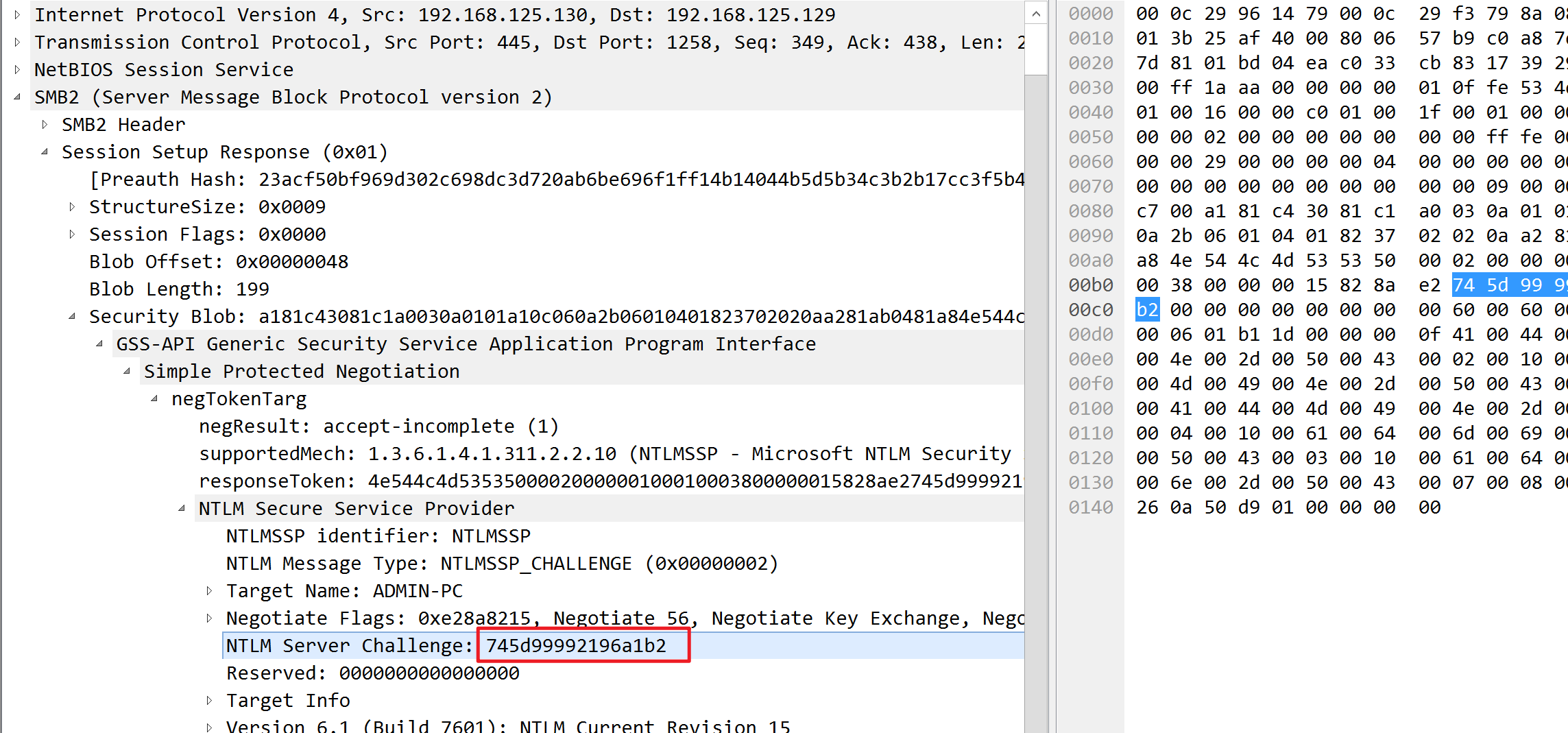The height and width of the screenshot is (733, 1568).
Task: Click the highlighted byte b2 at offset 00c0
Action: pos(1147,309)
